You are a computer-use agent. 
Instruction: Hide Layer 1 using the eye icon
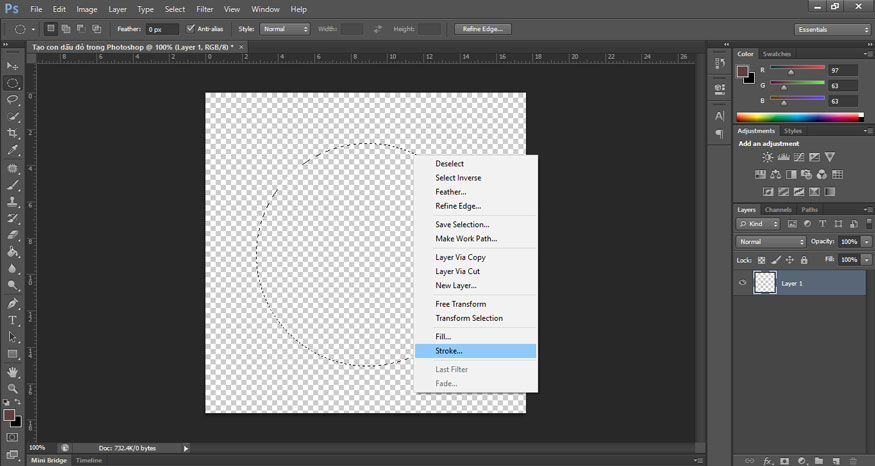click(x=743, y=283)
